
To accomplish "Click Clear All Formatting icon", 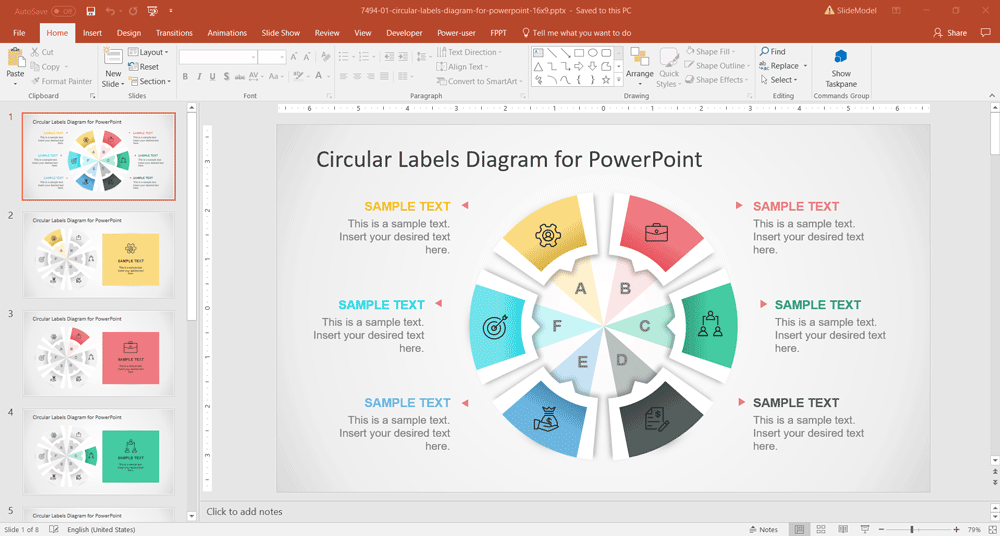I will [326, 57].
